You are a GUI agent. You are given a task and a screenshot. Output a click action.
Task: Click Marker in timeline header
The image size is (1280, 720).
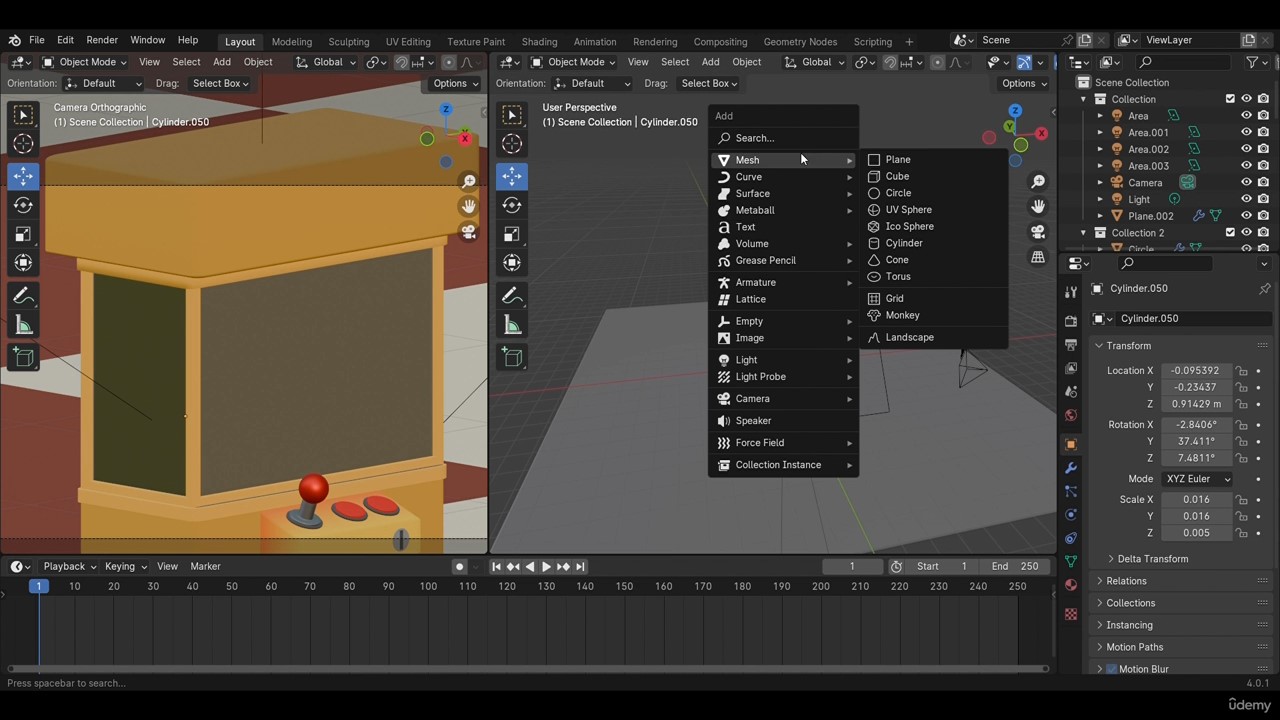205,567
